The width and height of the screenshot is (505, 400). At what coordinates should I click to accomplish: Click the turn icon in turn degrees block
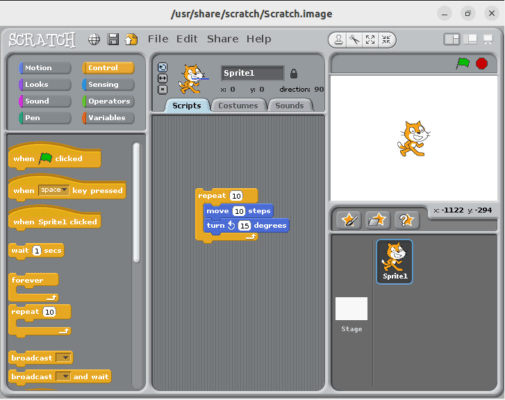(231, 226)
